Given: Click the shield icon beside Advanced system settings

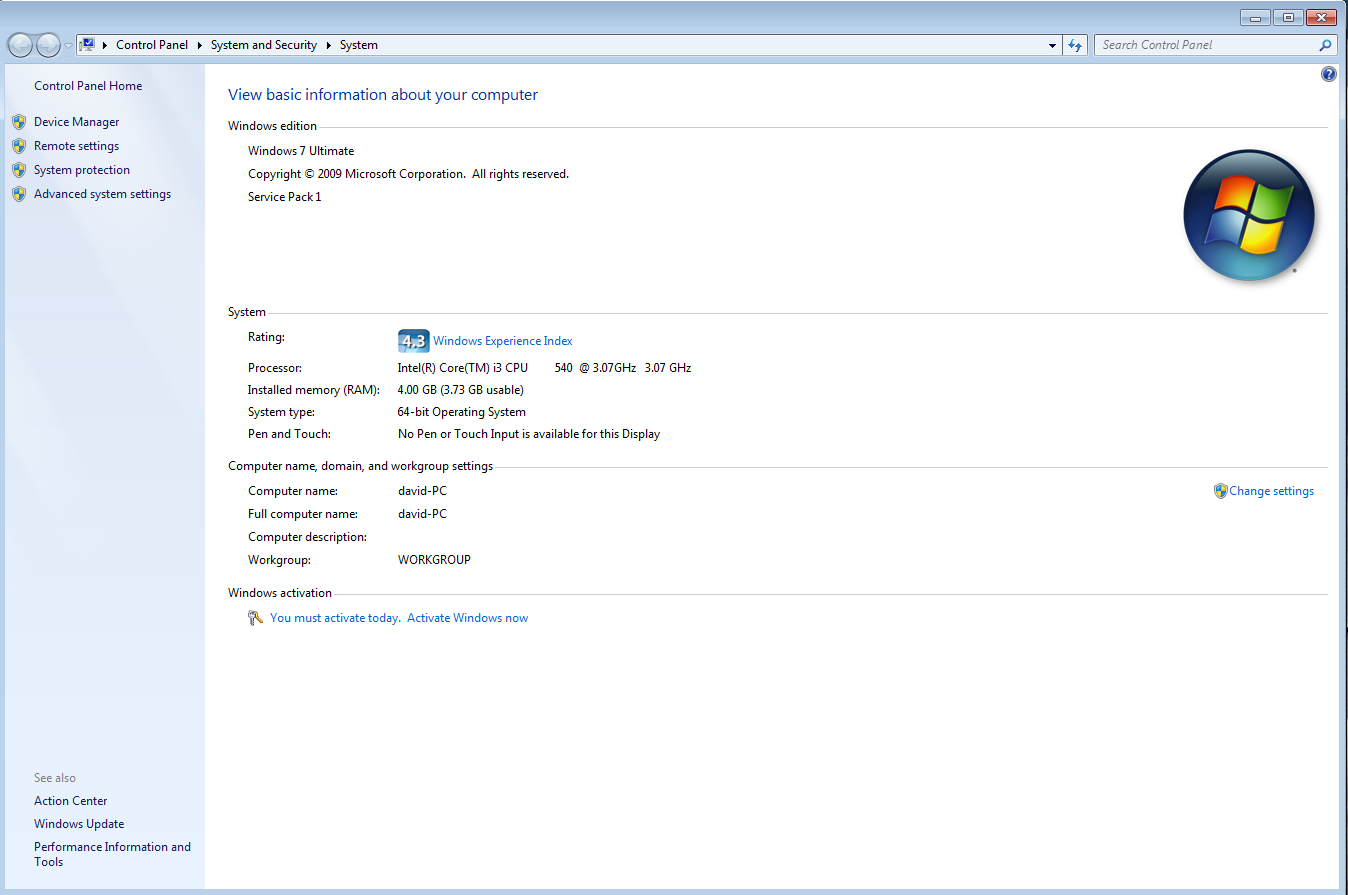Looking at the screenshot, I should click(19, 194).
